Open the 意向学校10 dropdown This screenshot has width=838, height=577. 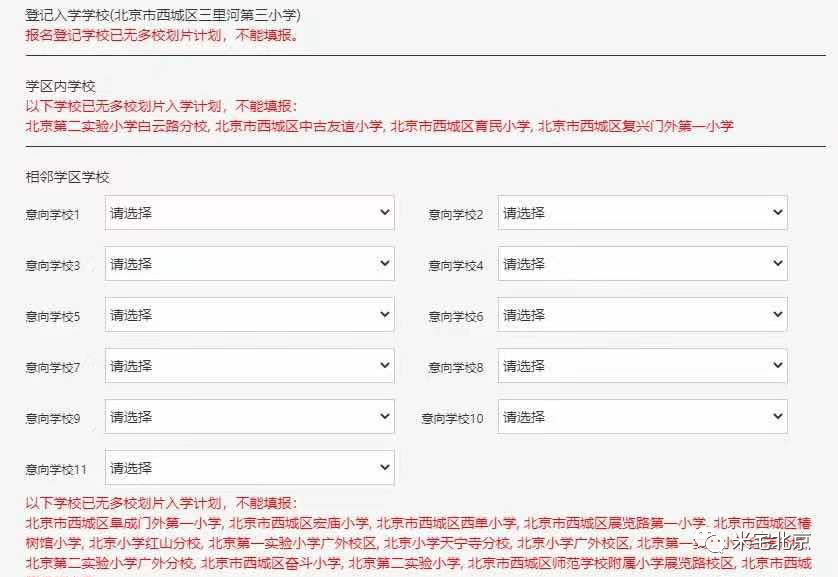coord(642,417)
